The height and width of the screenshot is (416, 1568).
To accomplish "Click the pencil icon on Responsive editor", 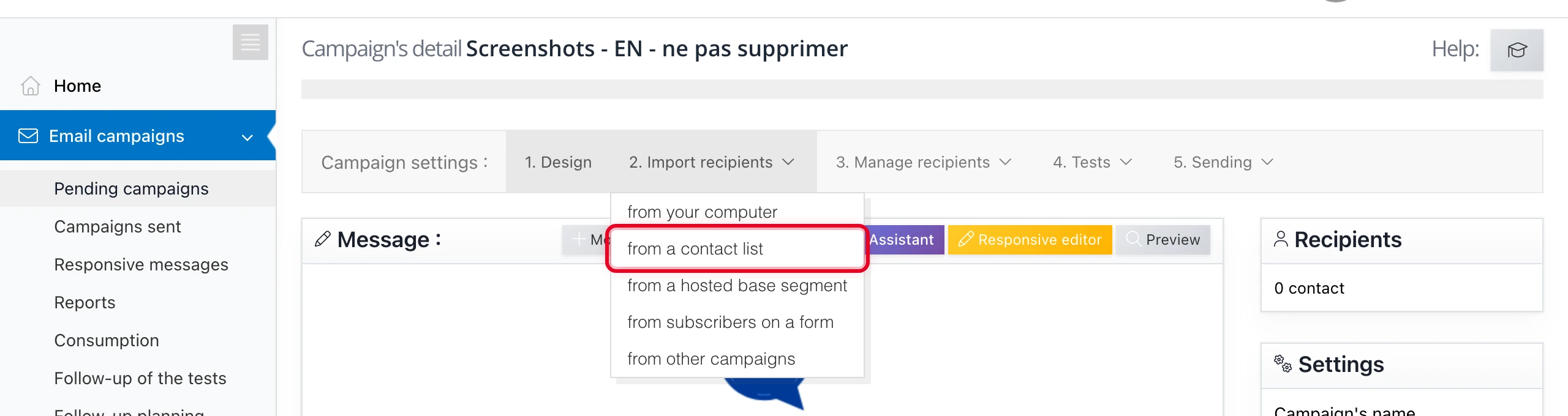I will click(x=967, y=239).
